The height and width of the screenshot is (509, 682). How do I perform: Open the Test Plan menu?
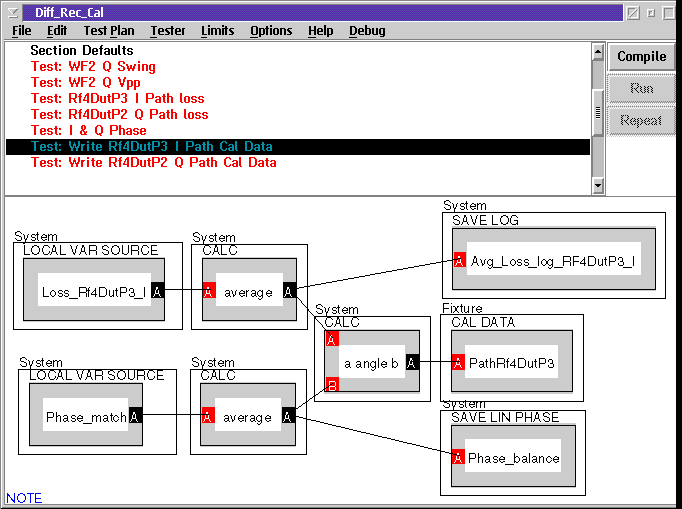coord(109,31)
